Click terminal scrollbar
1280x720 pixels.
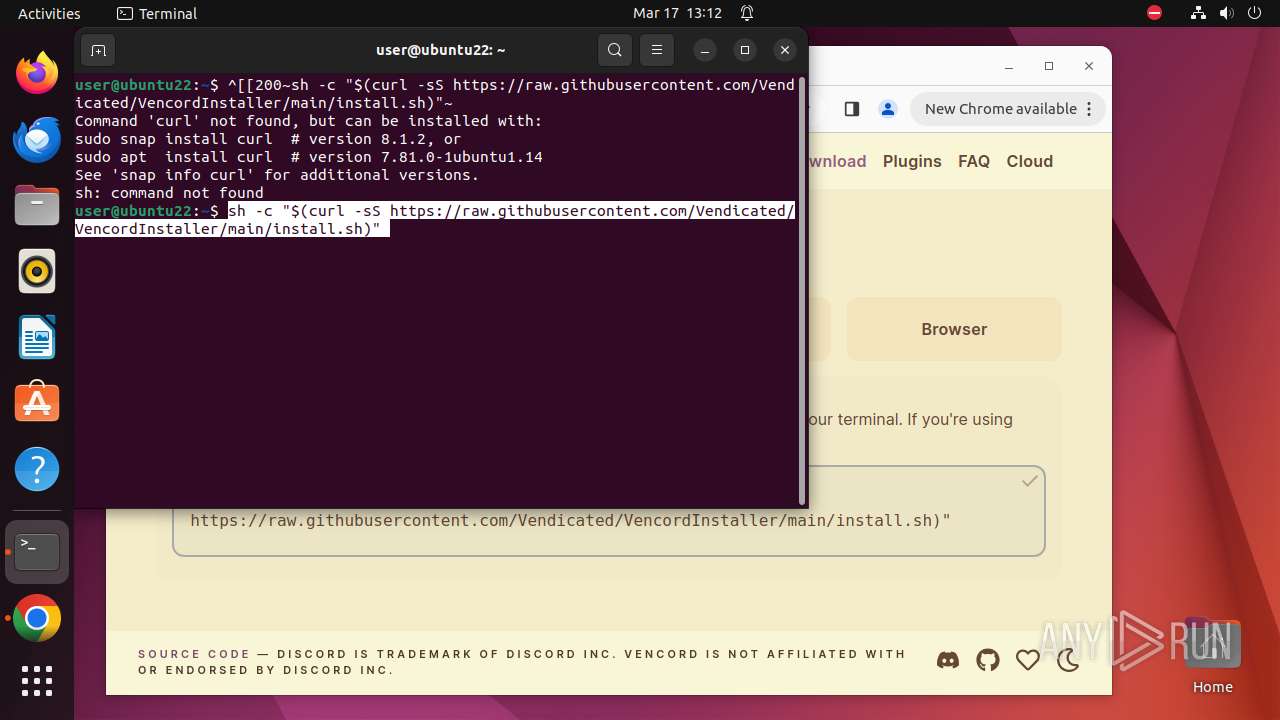(802, 290)
